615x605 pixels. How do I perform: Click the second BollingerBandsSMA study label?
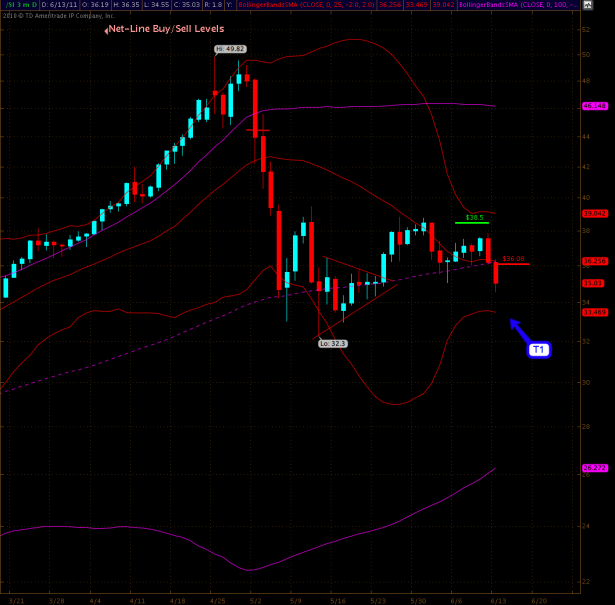[490, 5]
